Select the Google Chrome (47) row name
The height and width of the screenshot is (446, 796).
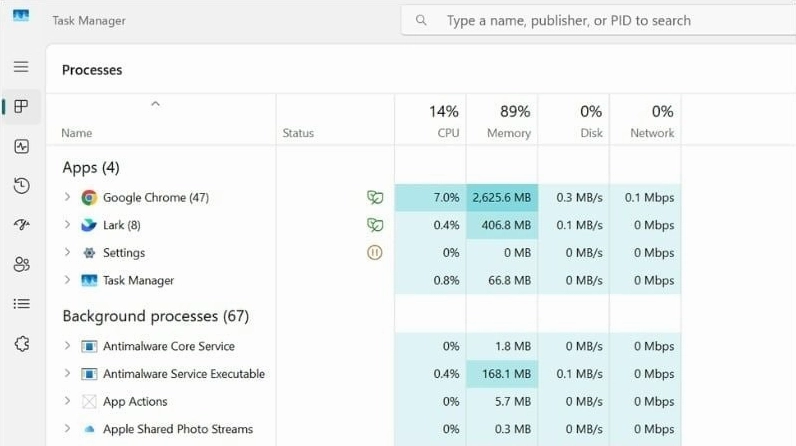(156, 197)
